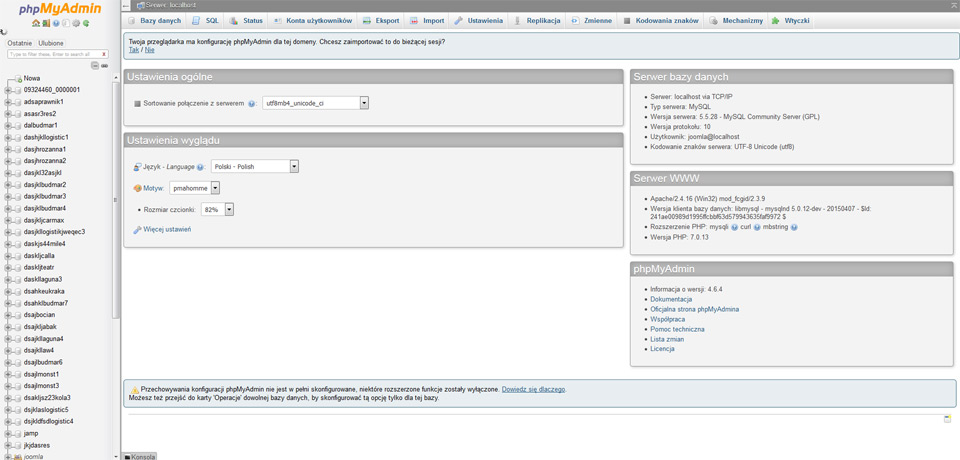Image resolution: width=960 pixels, height=460 pixels.
Task: Open the language dropdown Polski - Polish
Action: (x=255, y=167)
